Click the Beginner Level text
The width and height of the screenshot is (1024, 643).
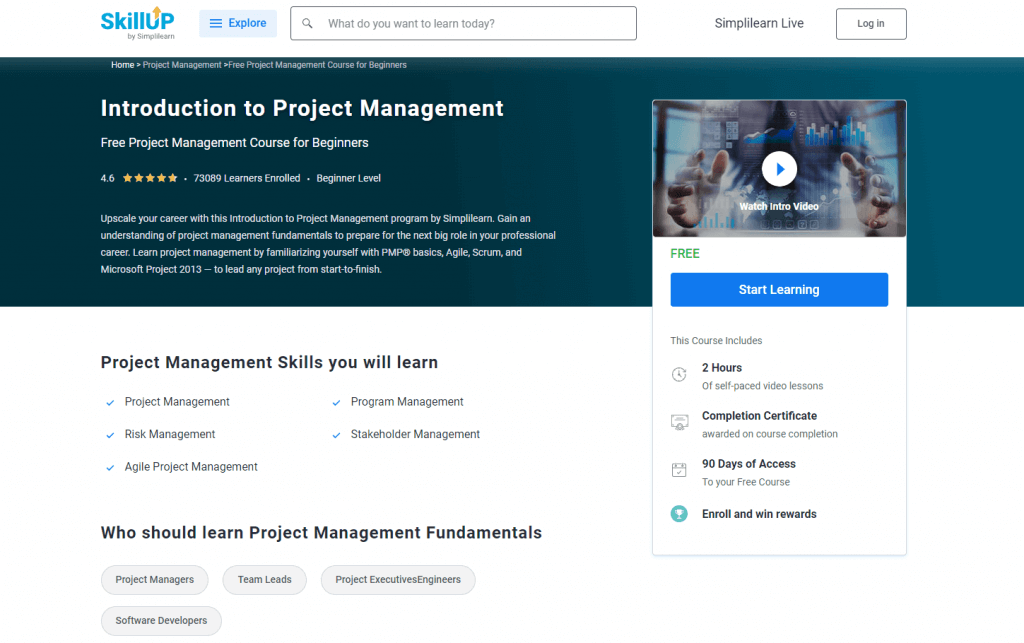click(349, 178)
